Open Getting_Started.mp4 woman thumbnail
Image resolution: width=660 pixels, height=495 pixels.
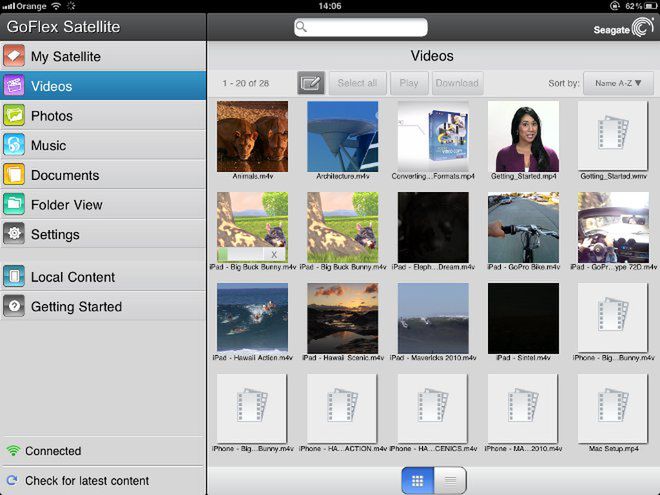pos(523,136)
